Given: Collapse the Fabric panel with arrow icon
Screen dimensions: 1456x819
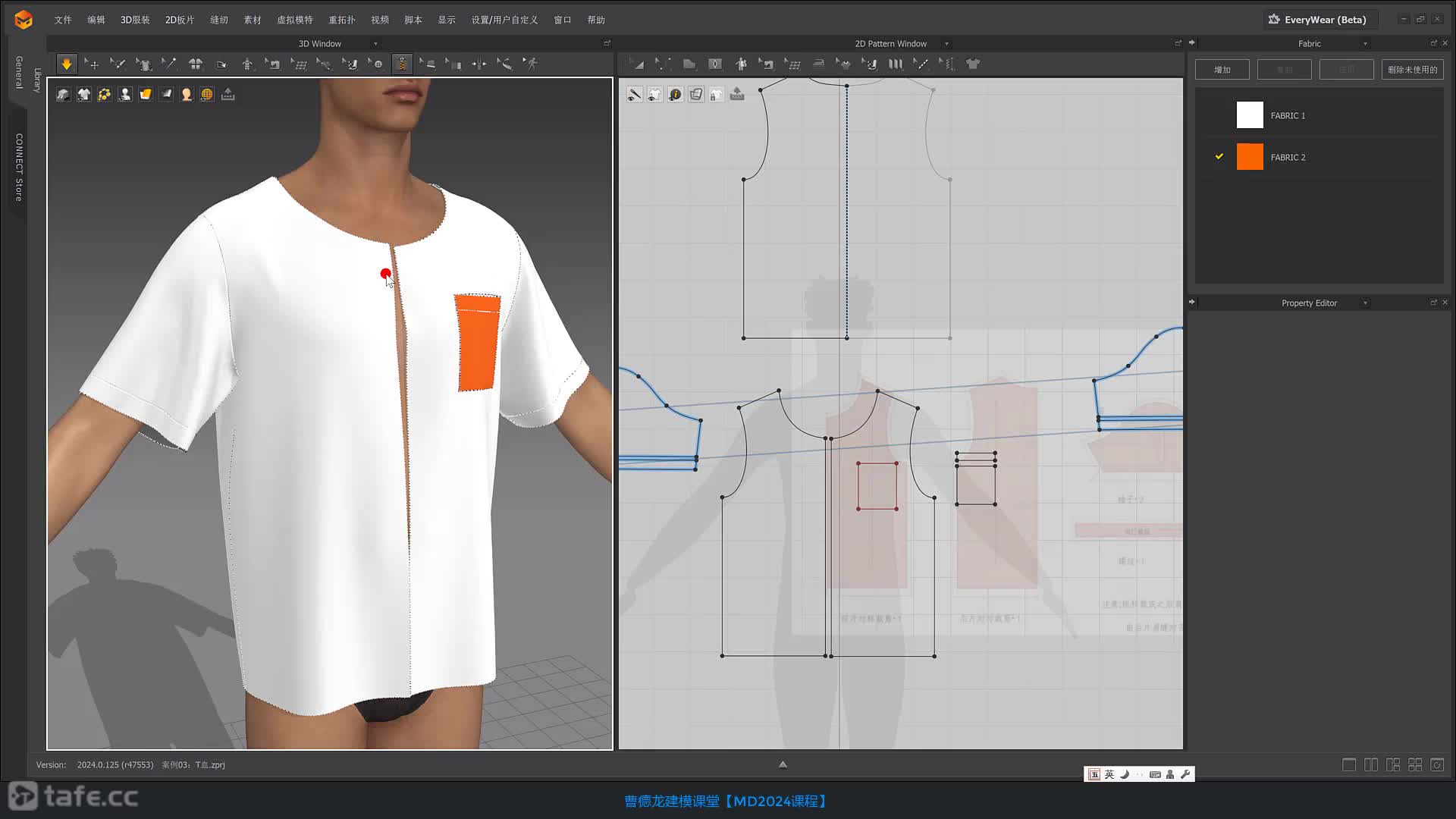Looking at the screenshot, I should [x=1192, y=42].
